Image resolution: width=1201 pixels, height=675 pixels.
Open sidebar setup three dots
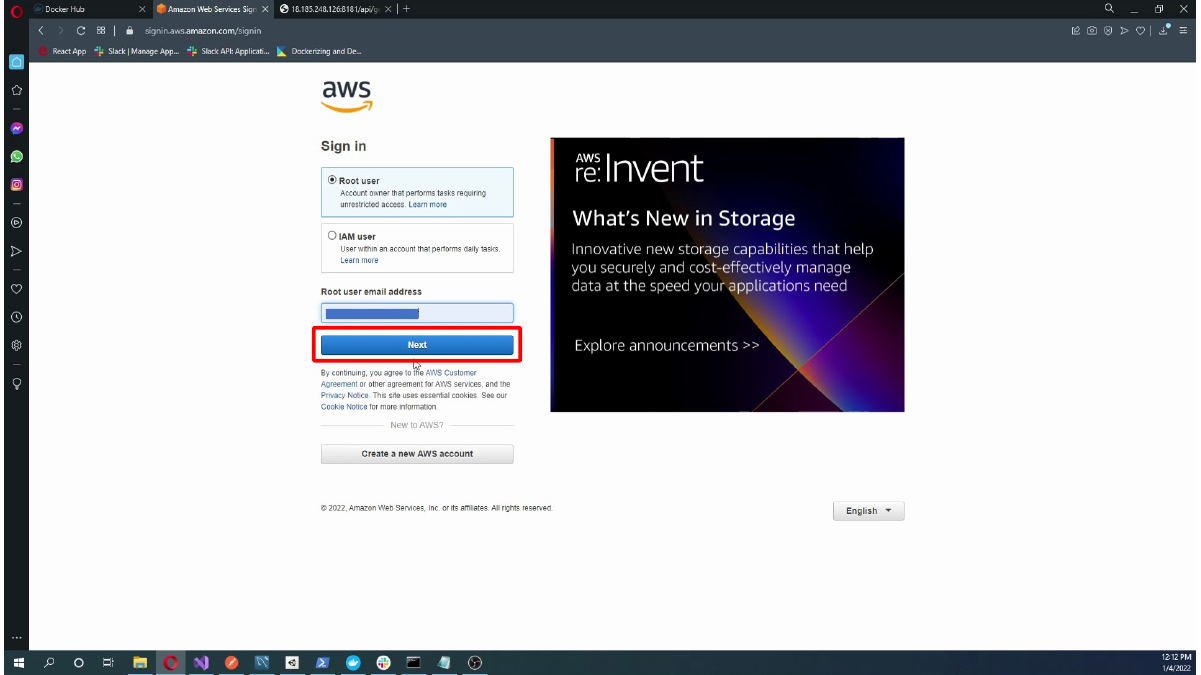pyautogui.click(x=16, y=638)
